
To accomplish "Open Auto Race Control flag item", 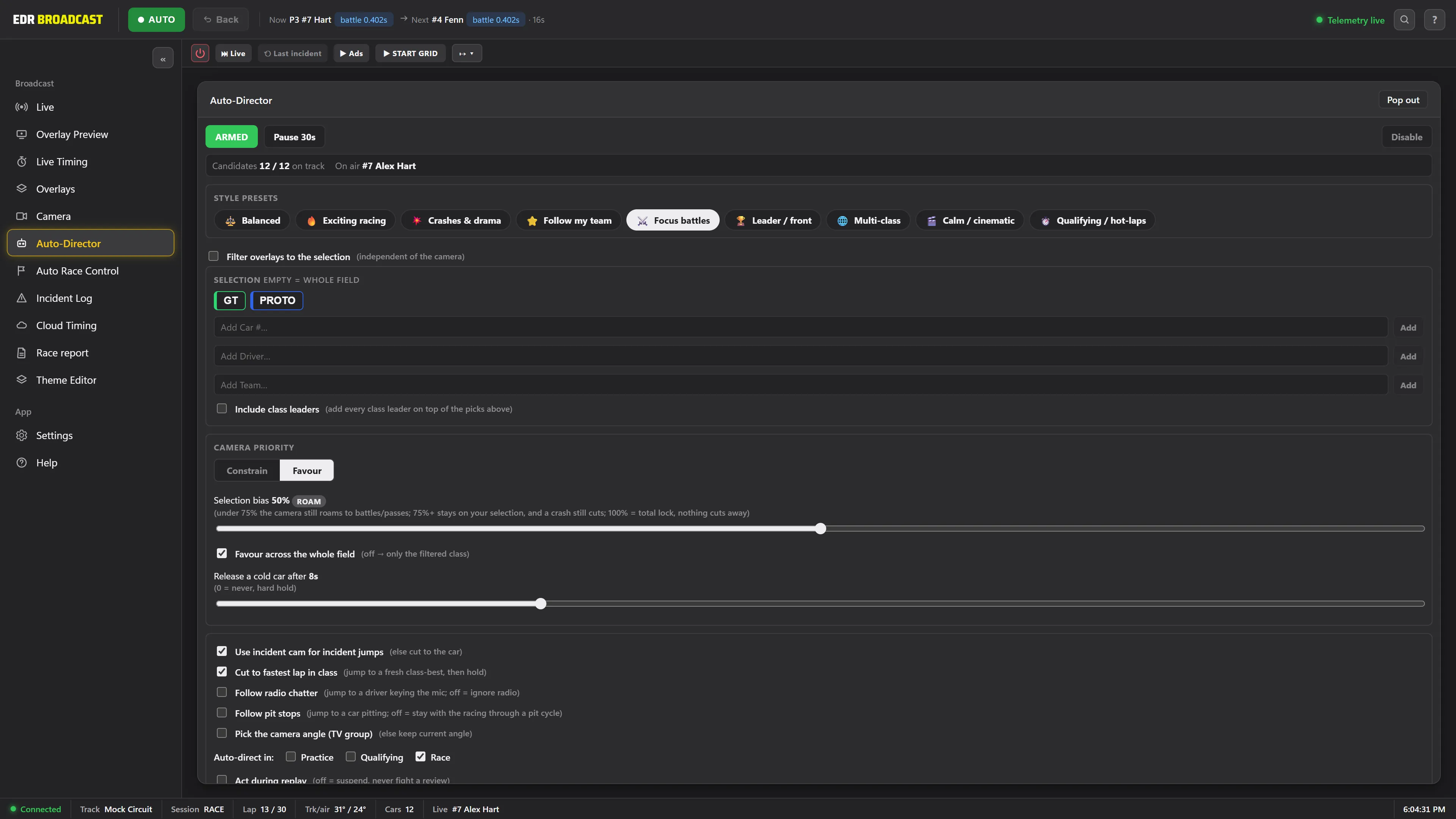I will pos(91,271).
